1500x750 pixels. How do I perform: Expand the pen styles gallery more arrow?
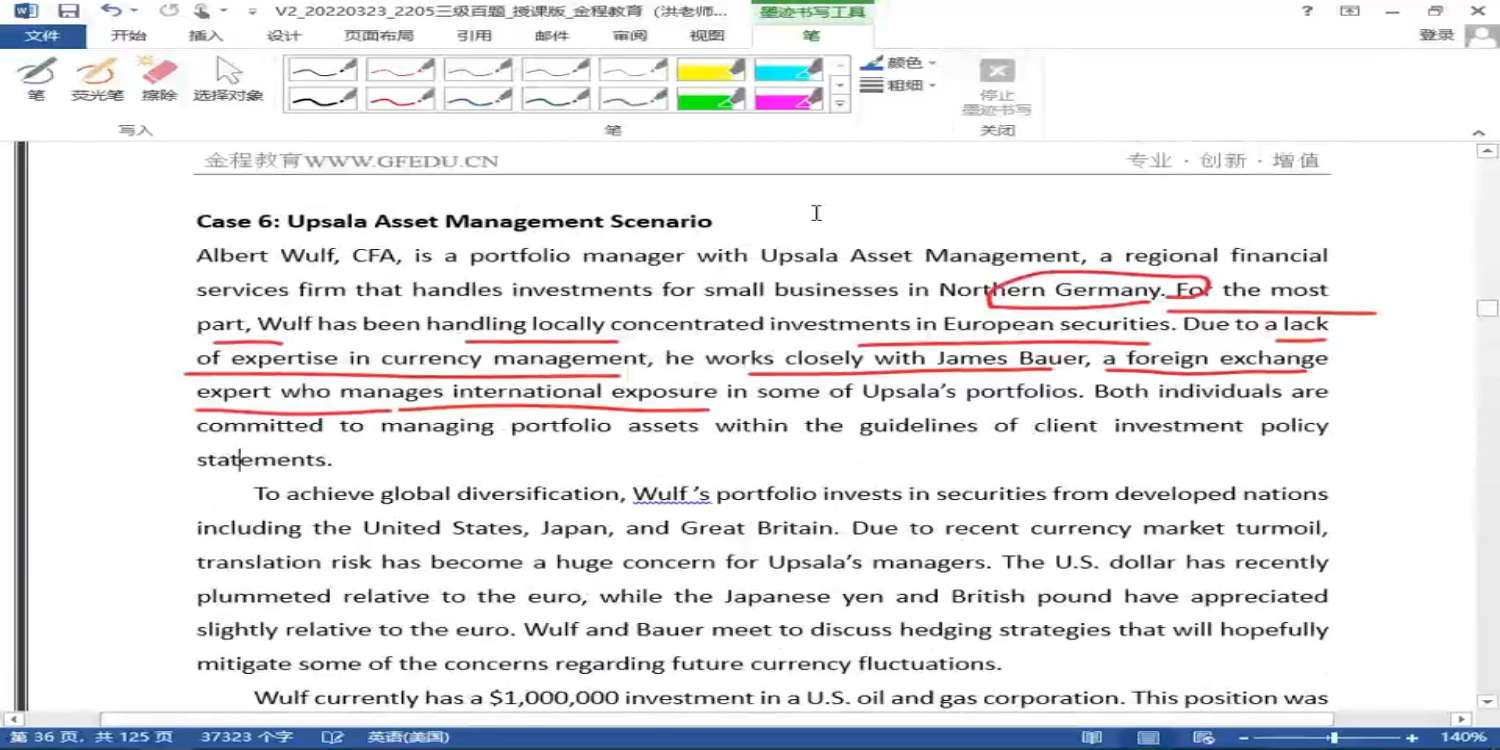pyautogui.click(x=840, y=103)
